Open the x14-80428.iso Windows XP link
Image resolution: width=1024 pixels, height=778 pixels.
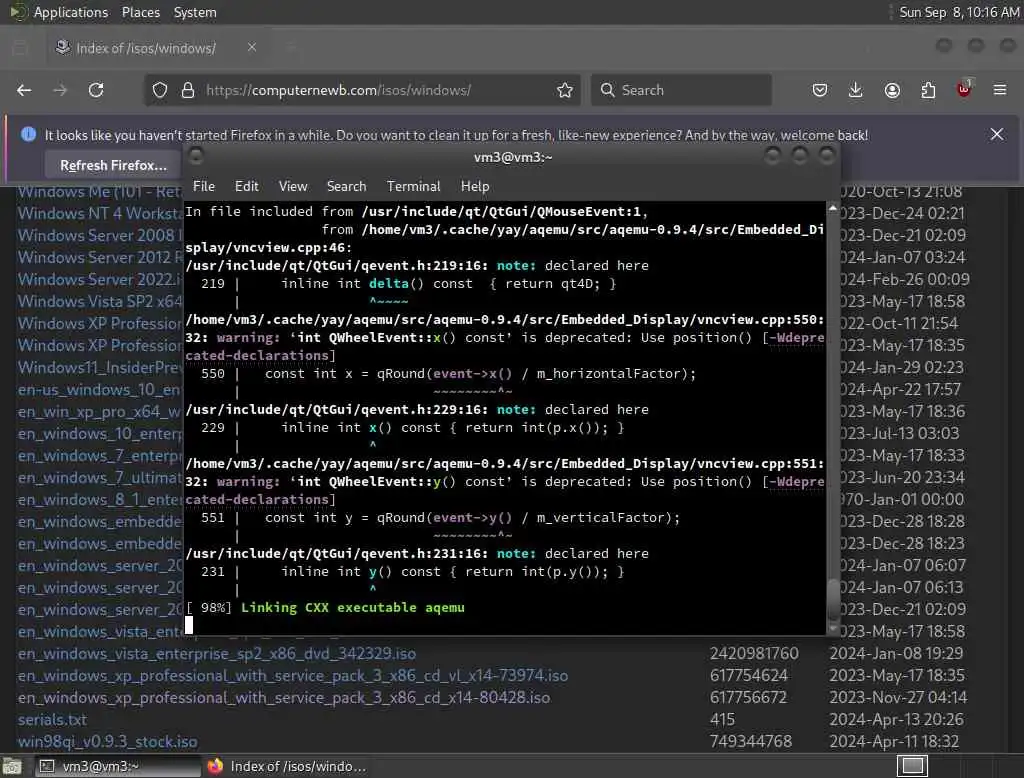point(283,698)
